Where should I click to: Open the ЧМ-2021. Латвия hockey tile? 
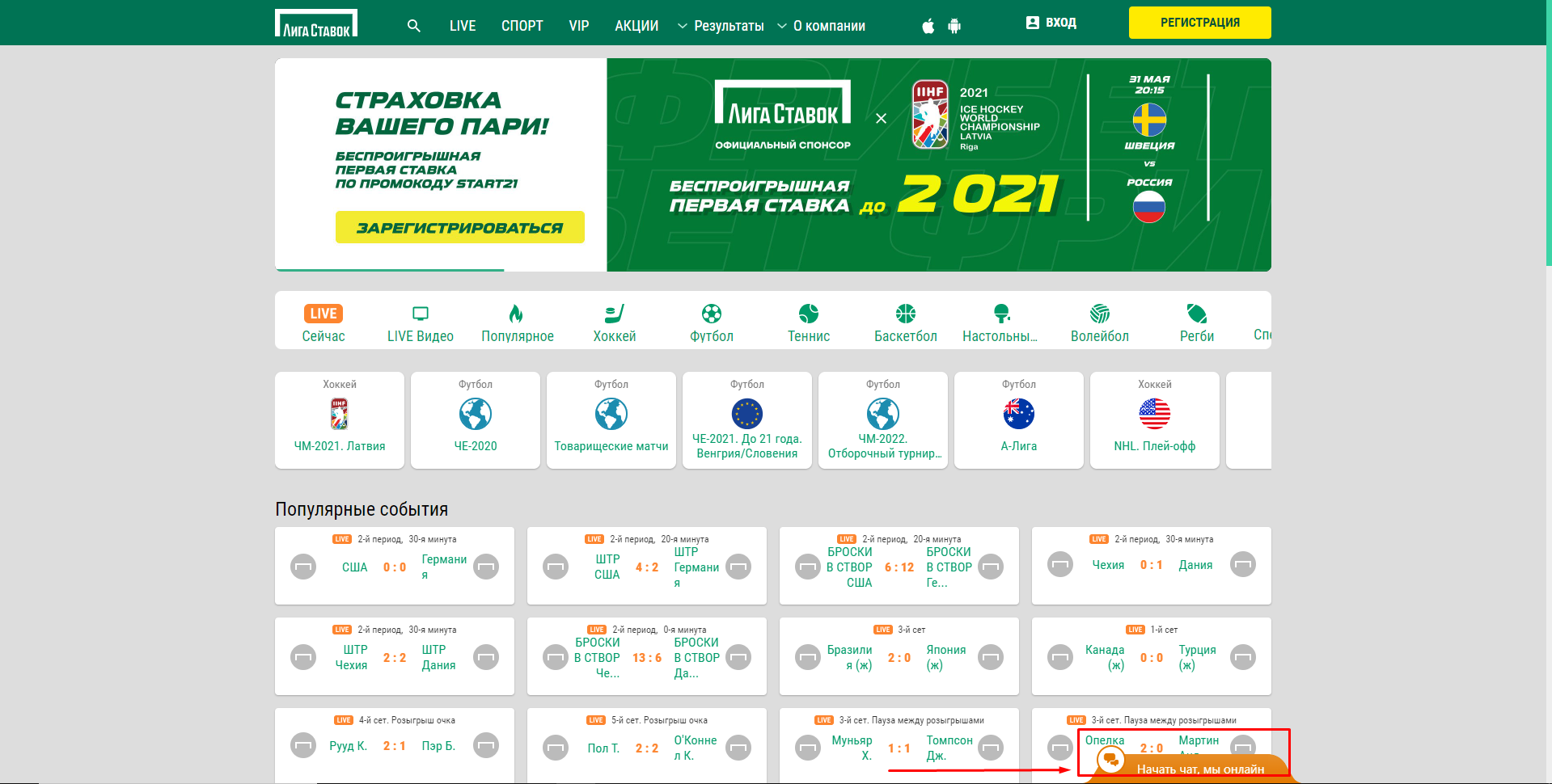pyautogui.click(x=340, y=420)
